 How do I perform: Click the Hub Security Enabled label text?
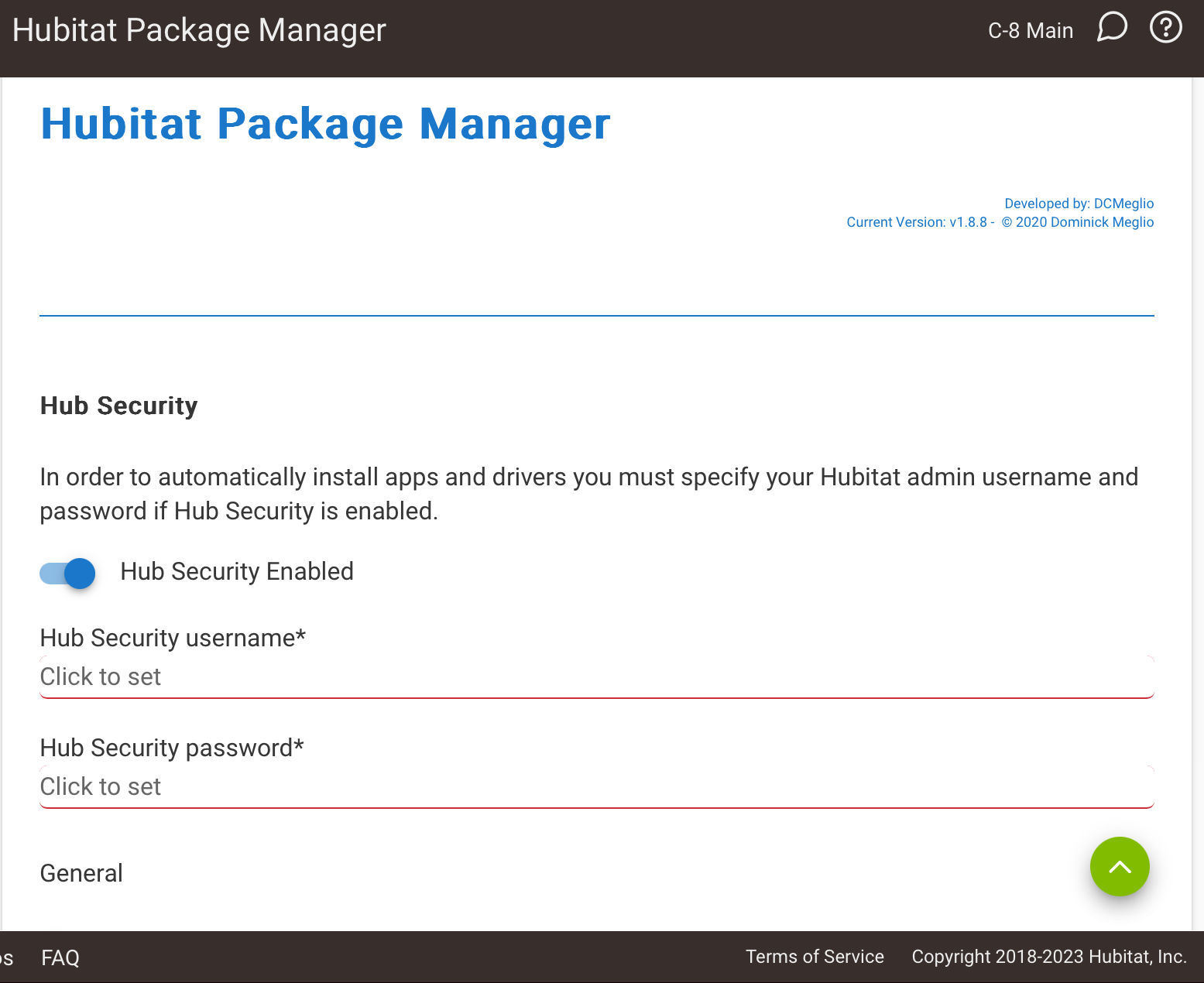point(237,571)
